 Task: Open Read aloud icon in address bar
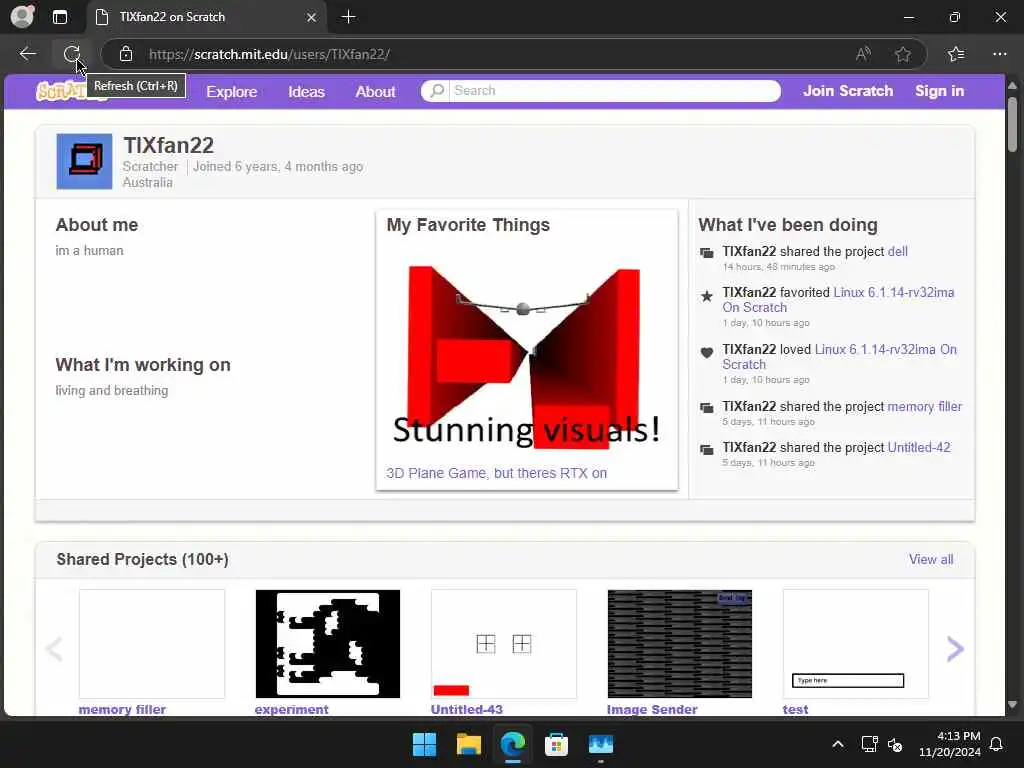point(863,54)
